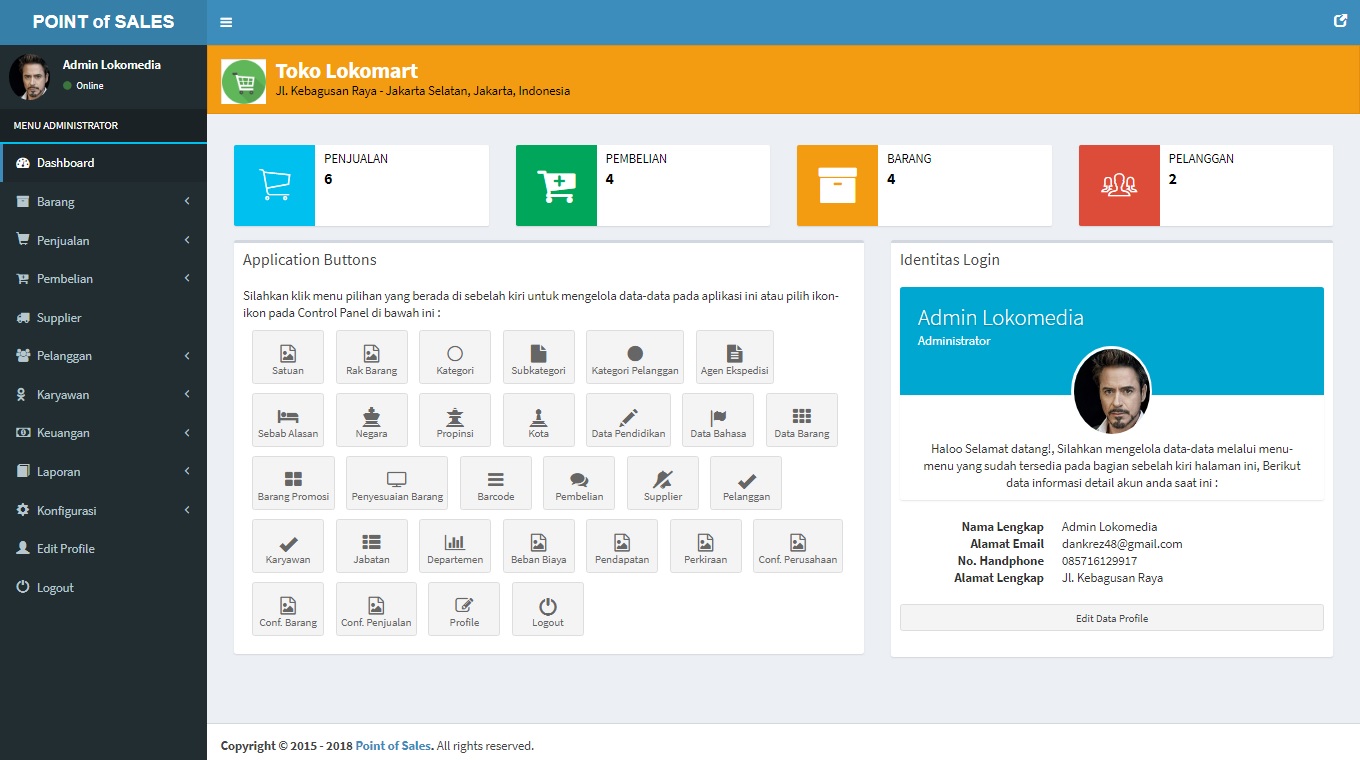1360x760 pixels.
Task: Open the Barcode icon button
Action: click(x=495, y=483)
